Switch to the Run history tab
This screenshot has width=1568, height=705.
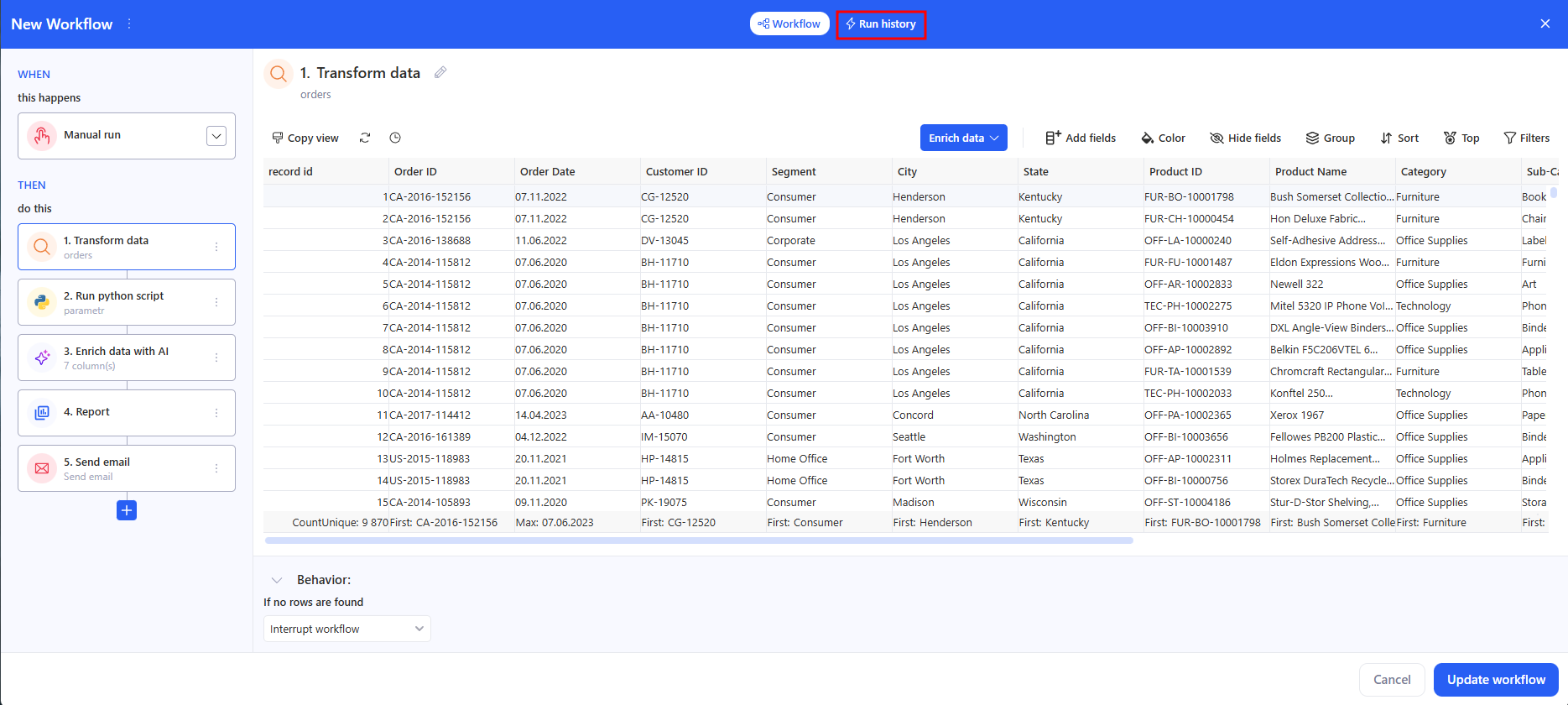(881, 24)
